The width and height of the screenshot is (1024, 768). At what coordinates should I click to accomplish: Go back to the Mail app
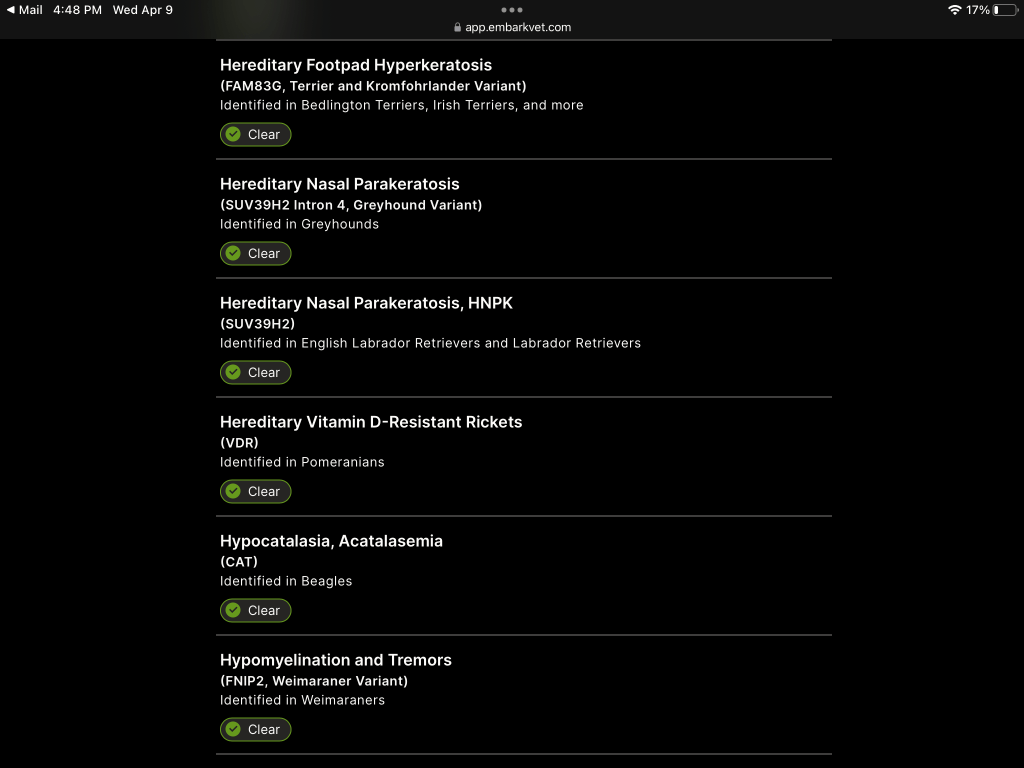tap(25, 10)
